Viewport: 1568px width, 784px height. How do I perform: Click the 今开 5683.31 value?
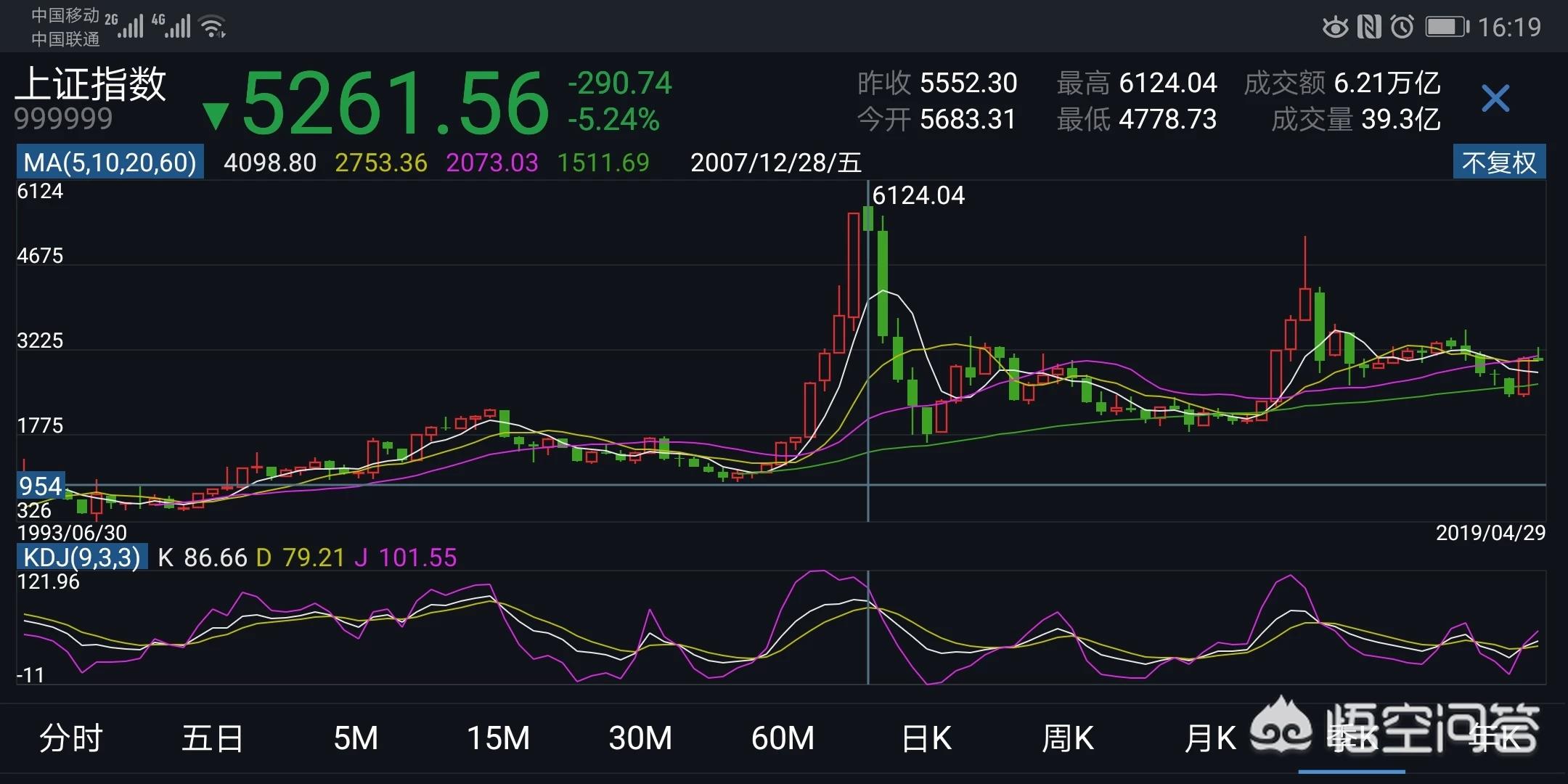(968, 120)
